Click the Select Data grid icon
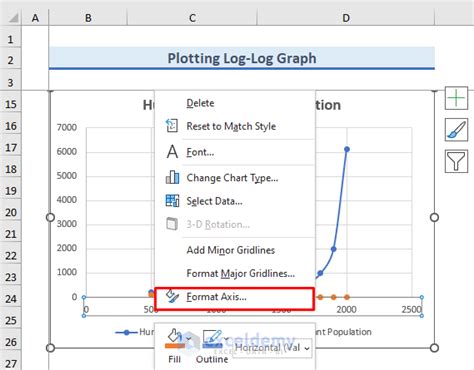Viewport: 474px width, 370px height. [172, 201]
